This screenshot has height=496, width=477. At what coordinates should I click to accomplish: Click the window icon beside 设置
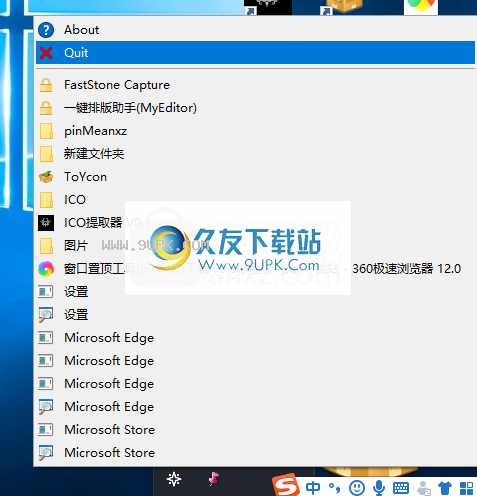coord(46,292)
